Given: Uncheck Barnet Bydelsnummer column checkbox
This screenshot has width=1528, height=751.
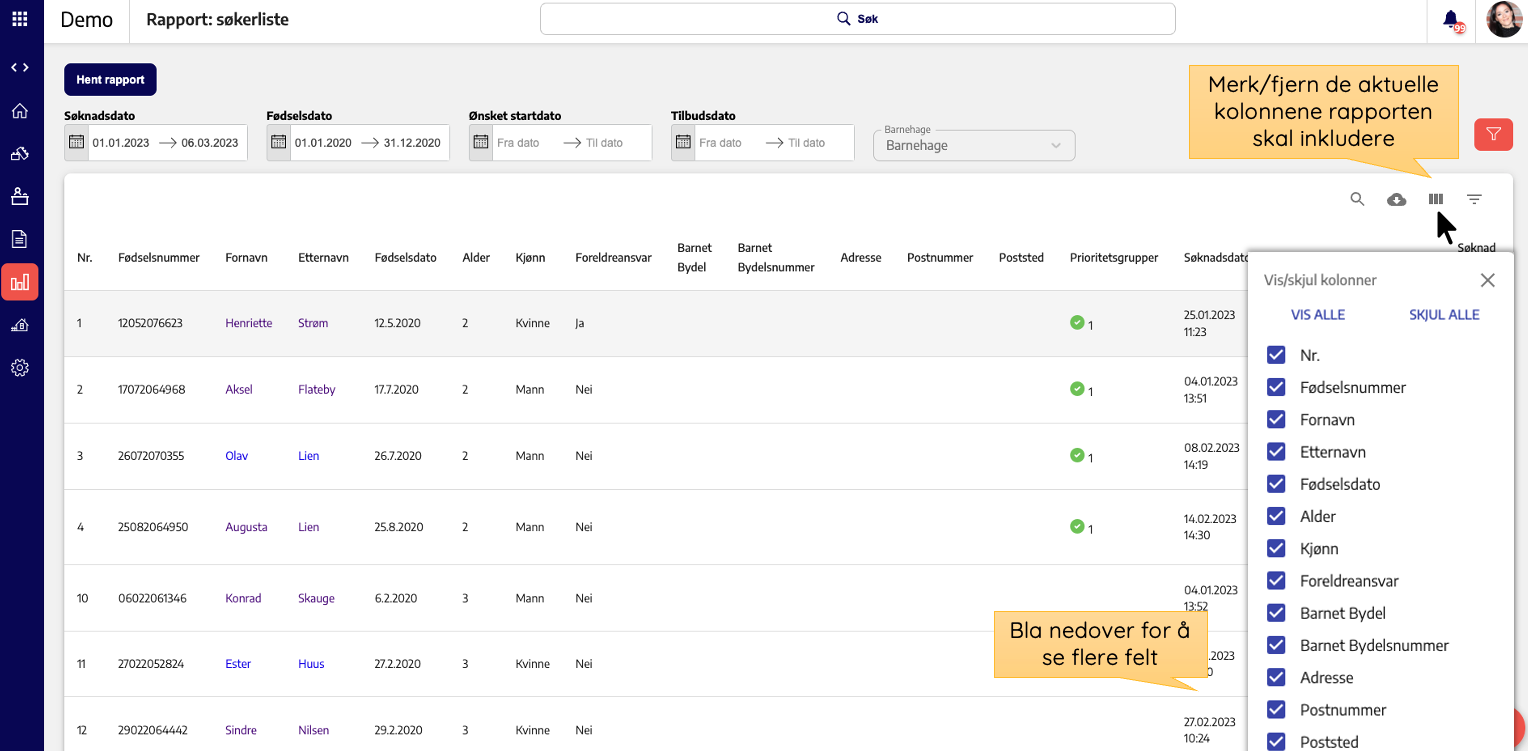Looking at the screenshot, I should tap(1276, 645).
